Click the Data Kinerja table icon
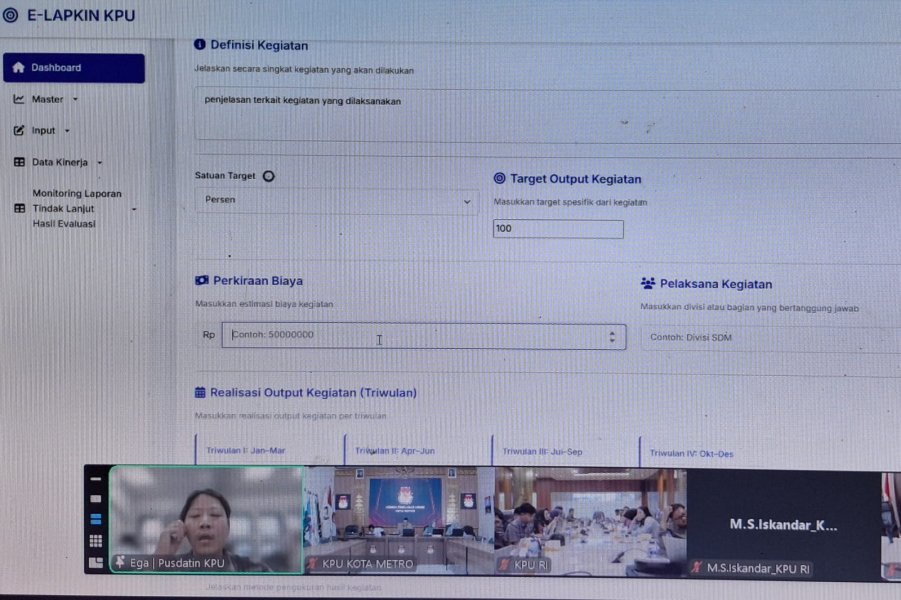This screenshot has width=901, height=600. pos(19,162)
